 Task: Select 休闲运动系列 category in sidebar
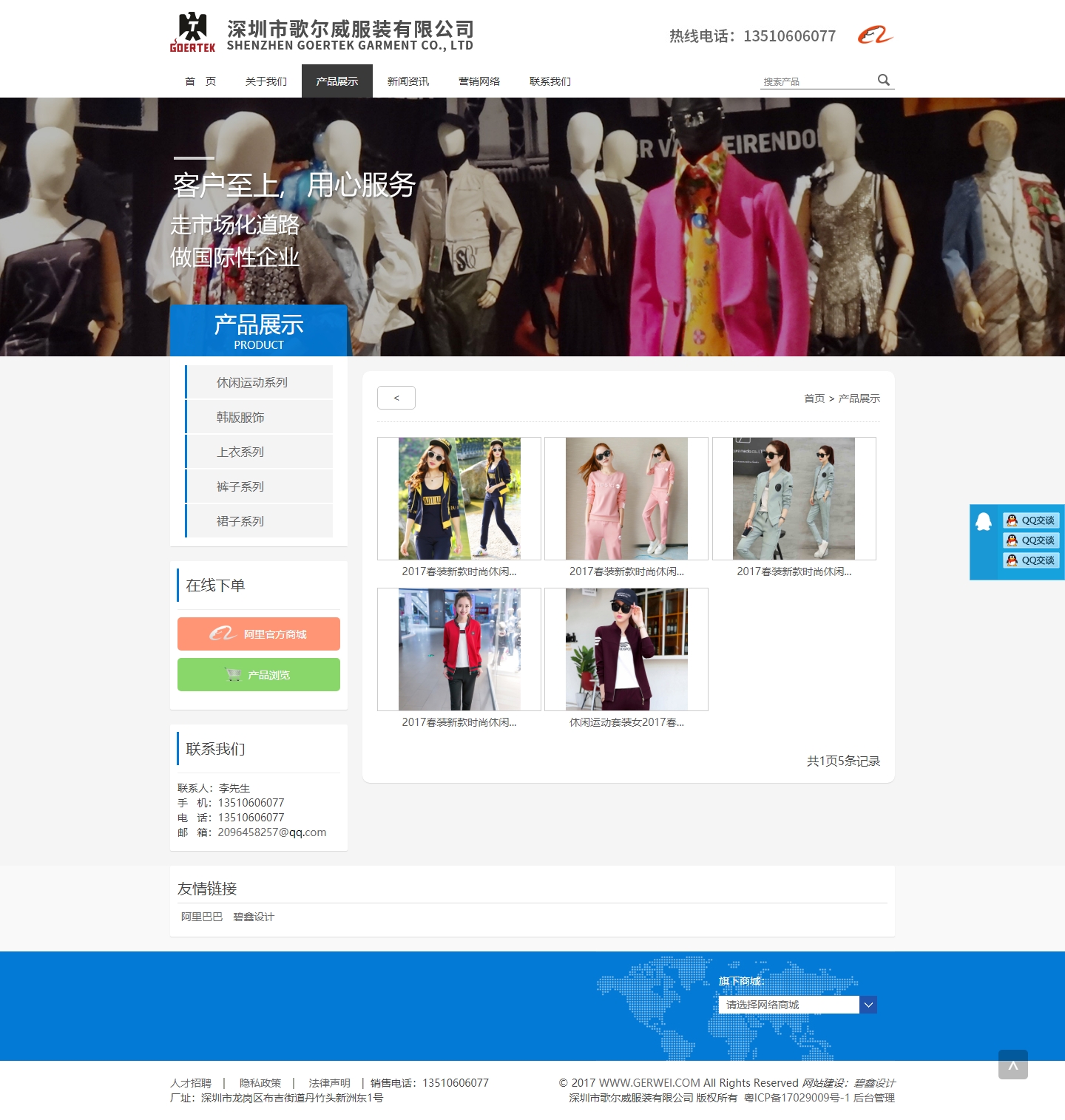pyautogui.click(x=252, y=382)
